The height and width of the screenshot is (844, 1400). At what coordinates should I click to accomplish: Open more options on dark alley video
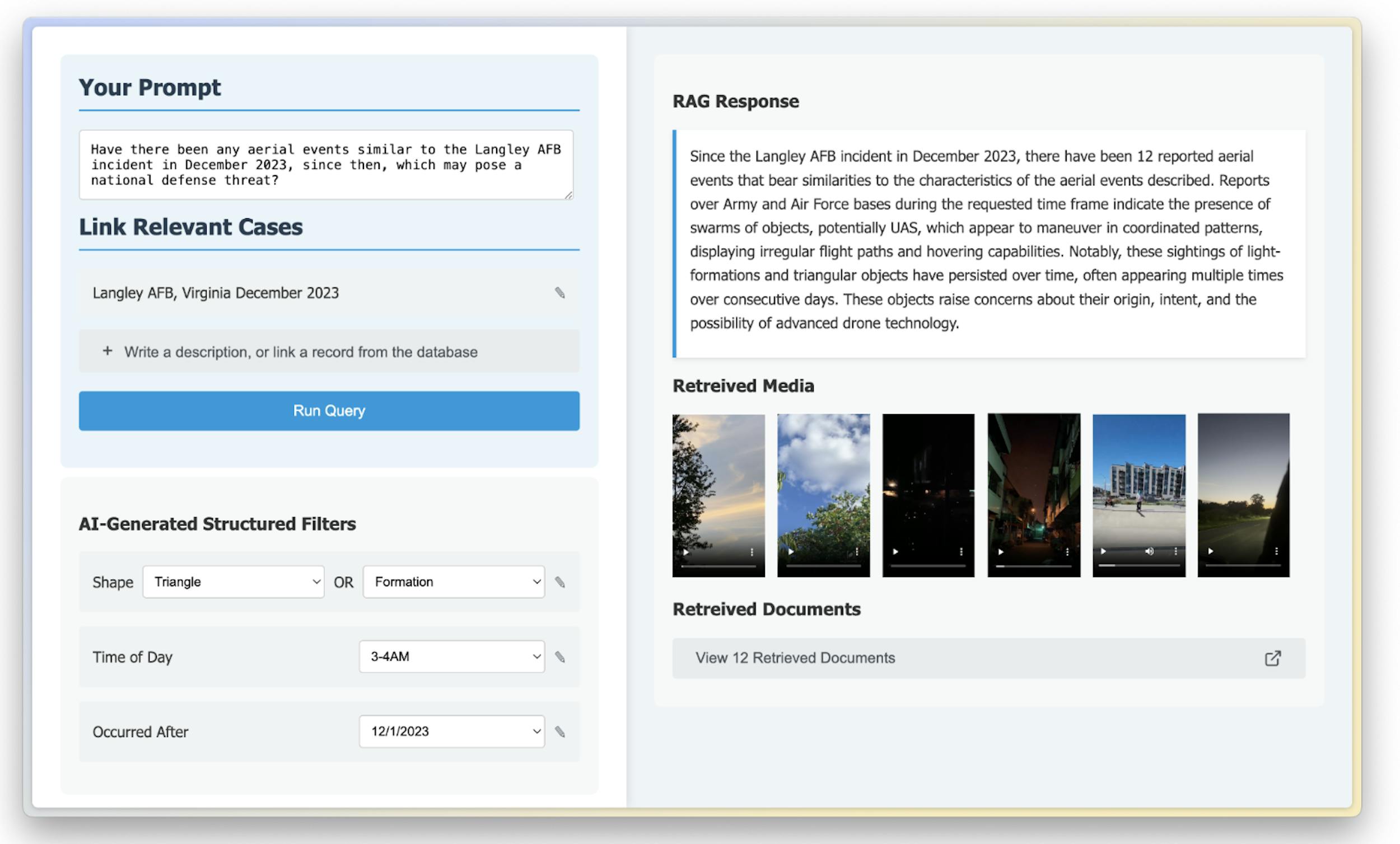(x=1067, y=551)
